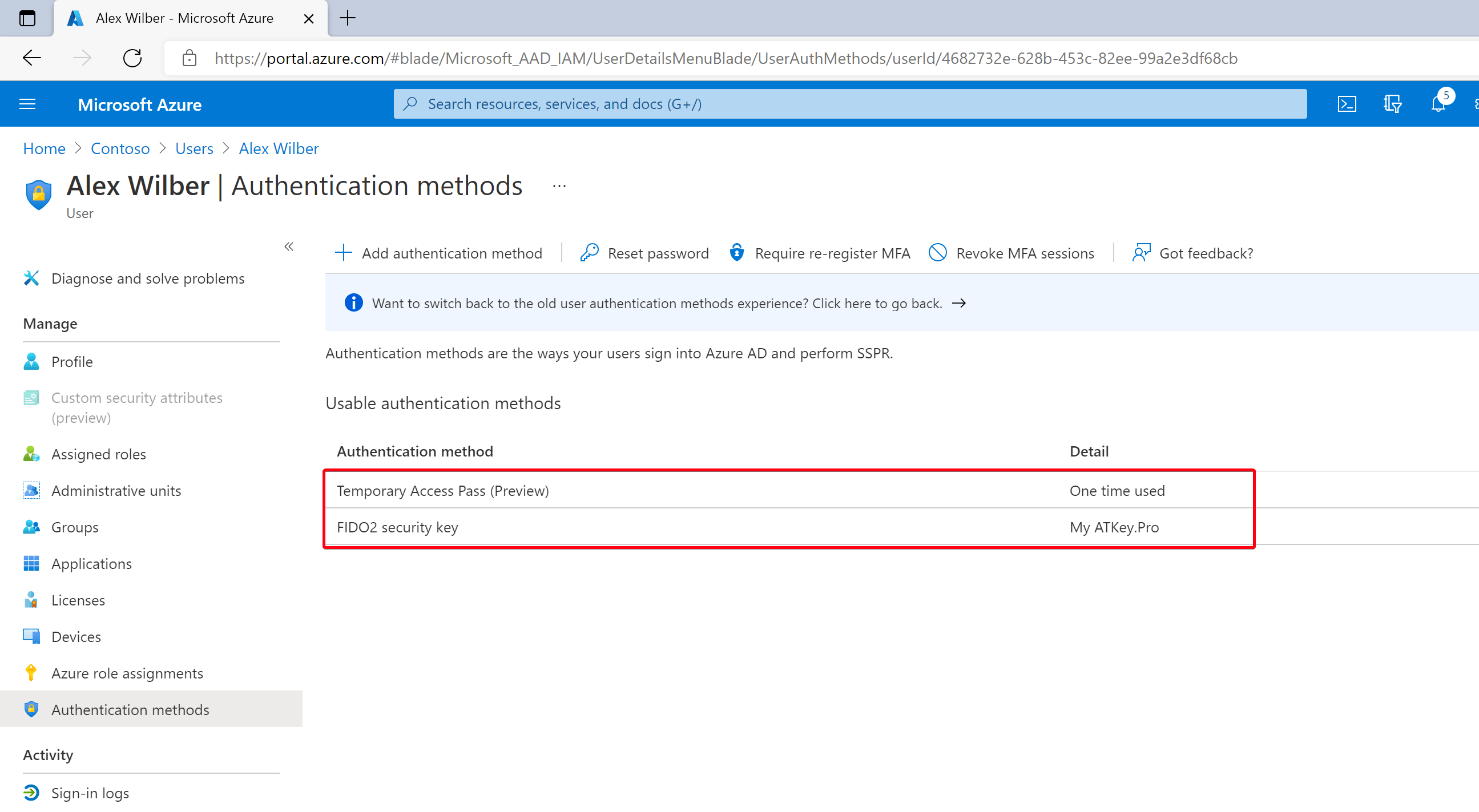Click the Reset password key icon
Image resolution: width=1479 pixels, height=812 pixels.
click(590, 252)
